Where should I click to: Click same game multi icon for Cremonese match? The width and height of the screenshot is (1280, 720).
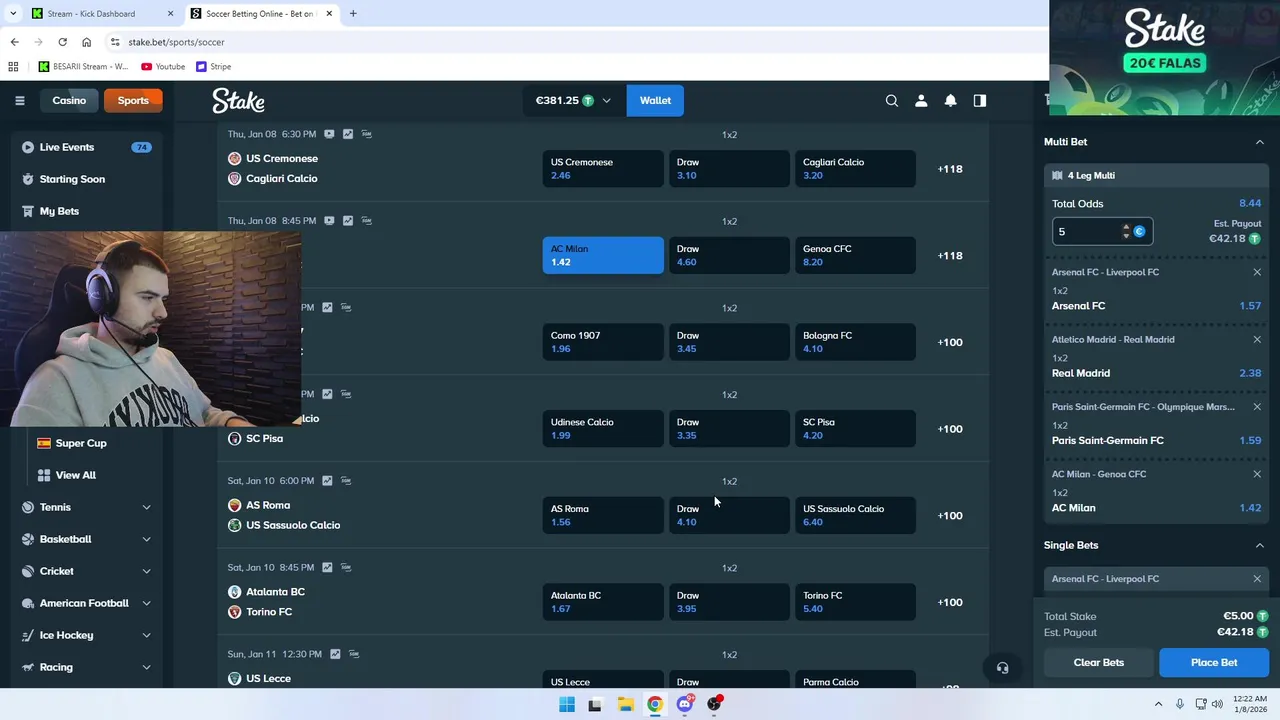click(367, 134)
